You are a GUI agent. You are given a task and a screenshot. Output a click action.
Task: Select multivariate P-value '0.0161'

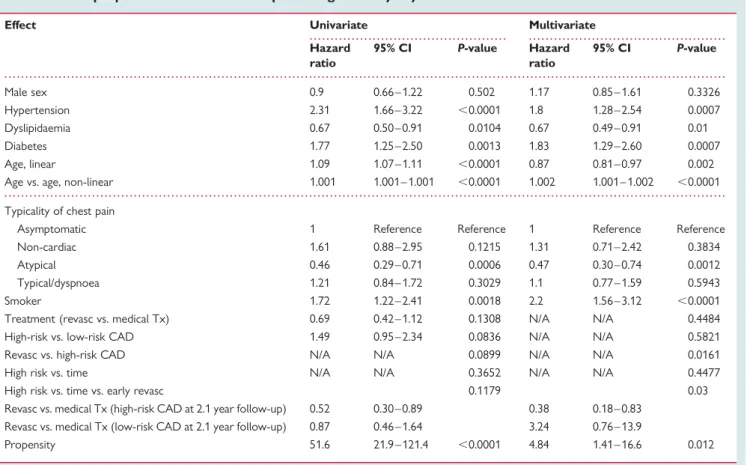pos(704,355)
